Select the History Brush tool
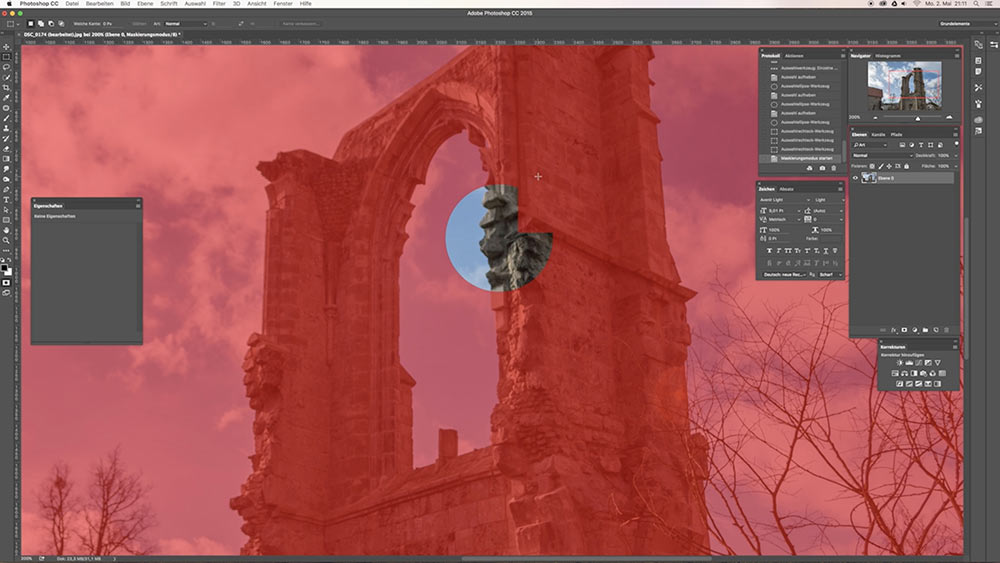1000x563 pixels. (6, 138)
